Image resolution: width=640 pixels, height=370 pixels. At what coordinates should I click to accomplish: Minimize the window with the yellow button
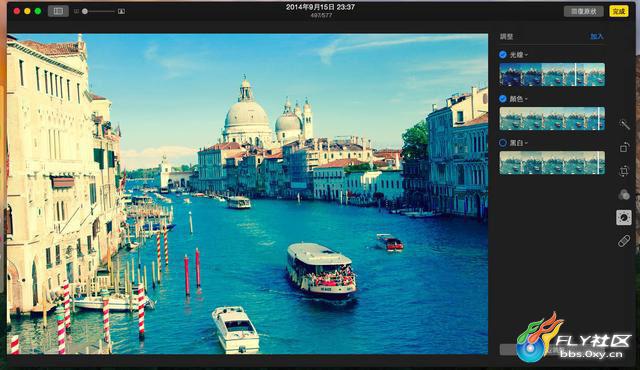point(27,11)
